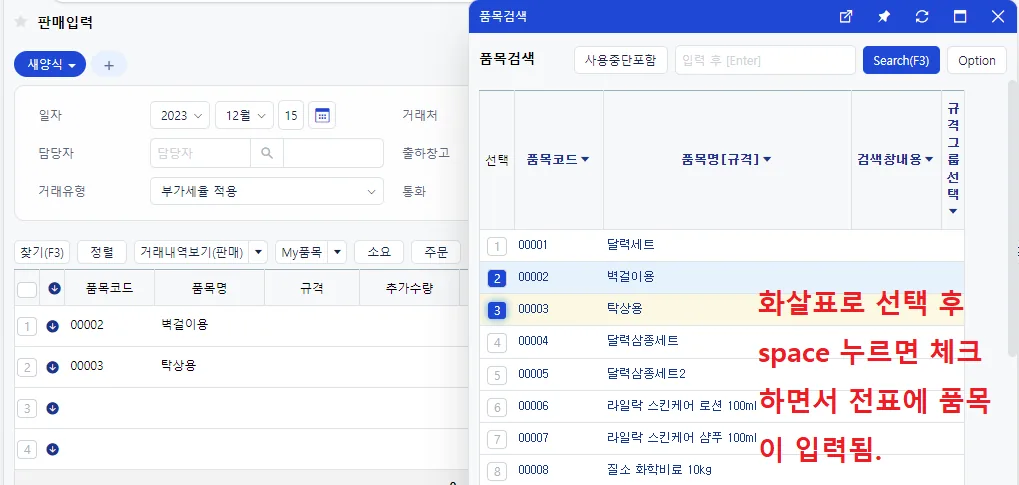Open 품목검색 in a new window icon
1019x485 pixels.
[x=845, y=17]
